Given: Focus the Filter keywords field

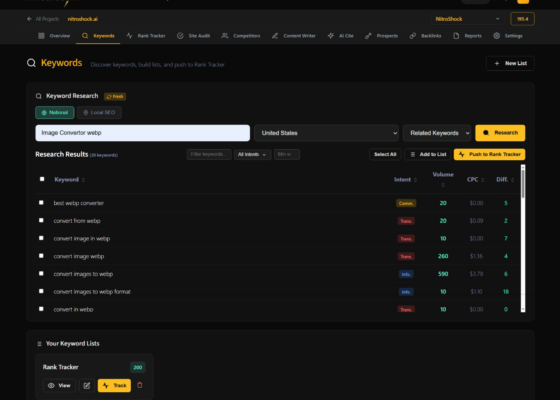Looking at the screenshot, I should 209,154.
